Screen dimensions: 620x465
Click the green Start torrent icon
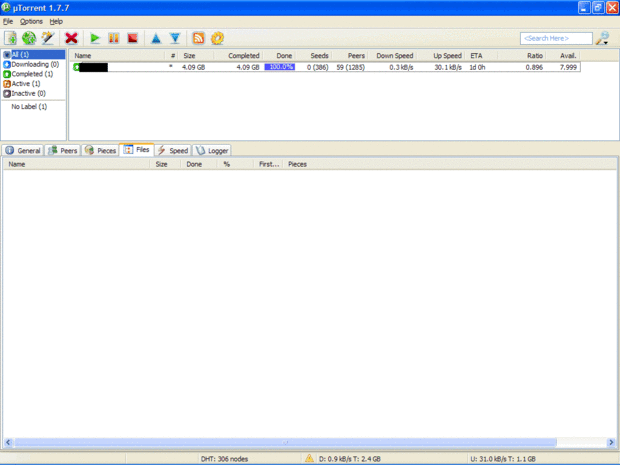[x=95, y=38]
